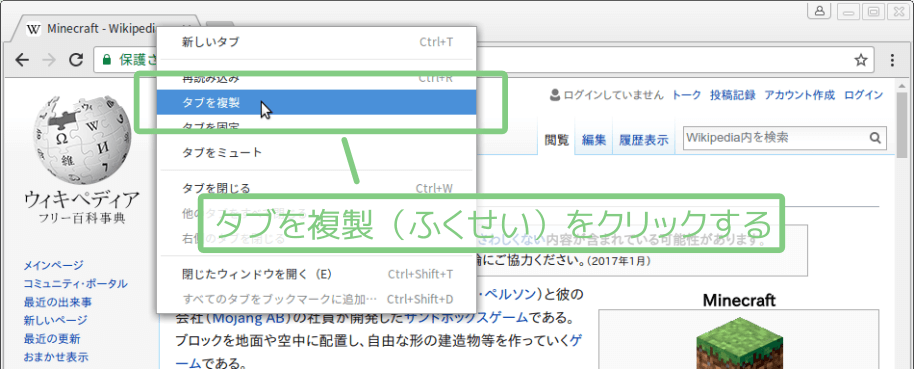Image resolution: width=914 pixels, height=369 pixels.
Task: Click the green padlock security icon
Action: click(x=107, y=59)
